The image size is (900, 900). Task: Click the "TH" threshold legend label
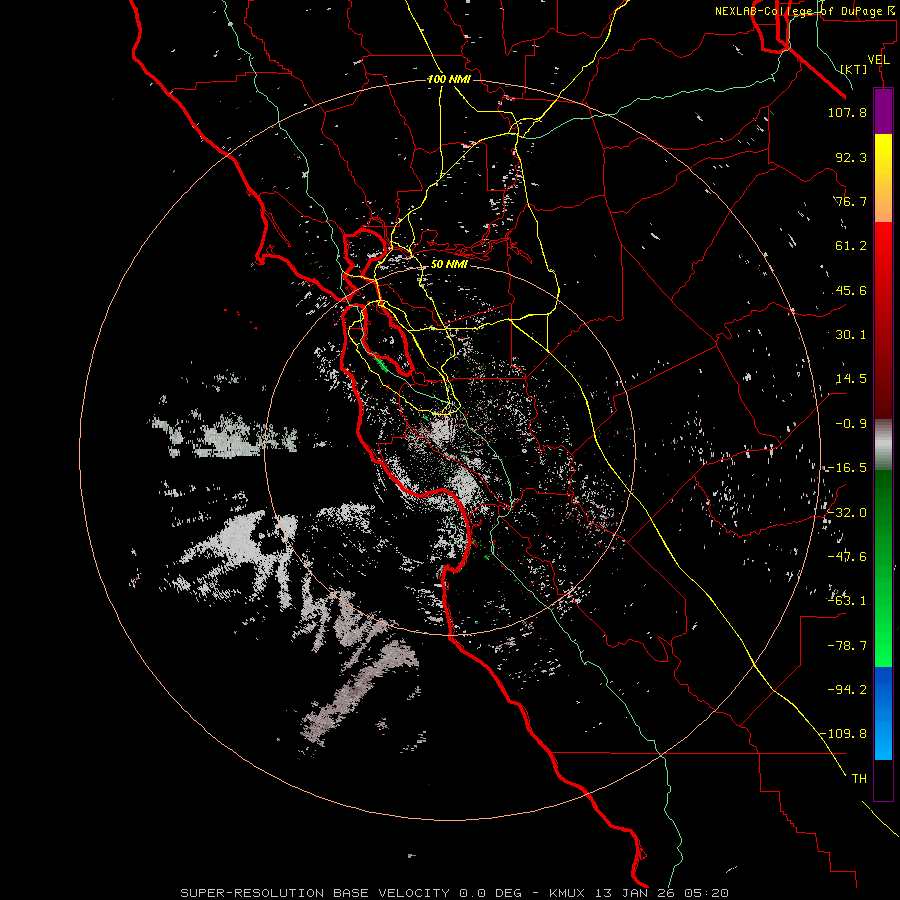tap(859, 779)
